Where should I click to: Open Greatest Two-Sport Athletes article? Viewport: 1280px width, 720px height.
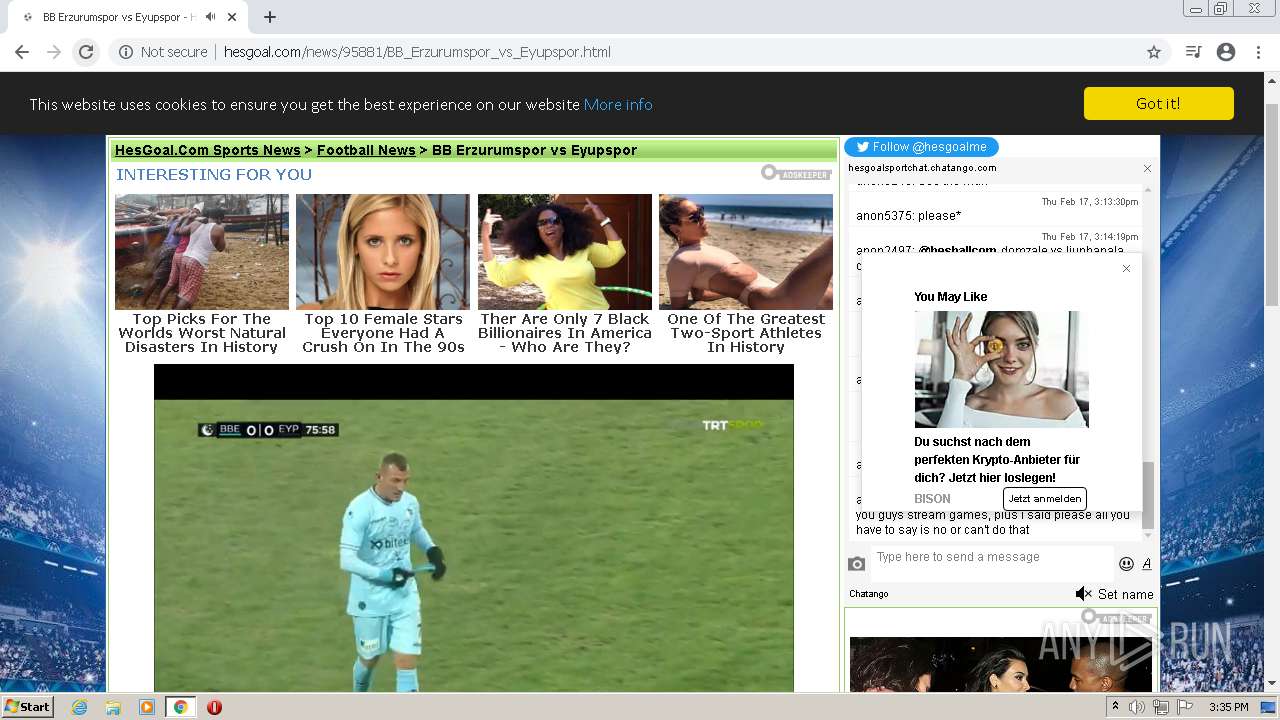click(x=746, y=333)
